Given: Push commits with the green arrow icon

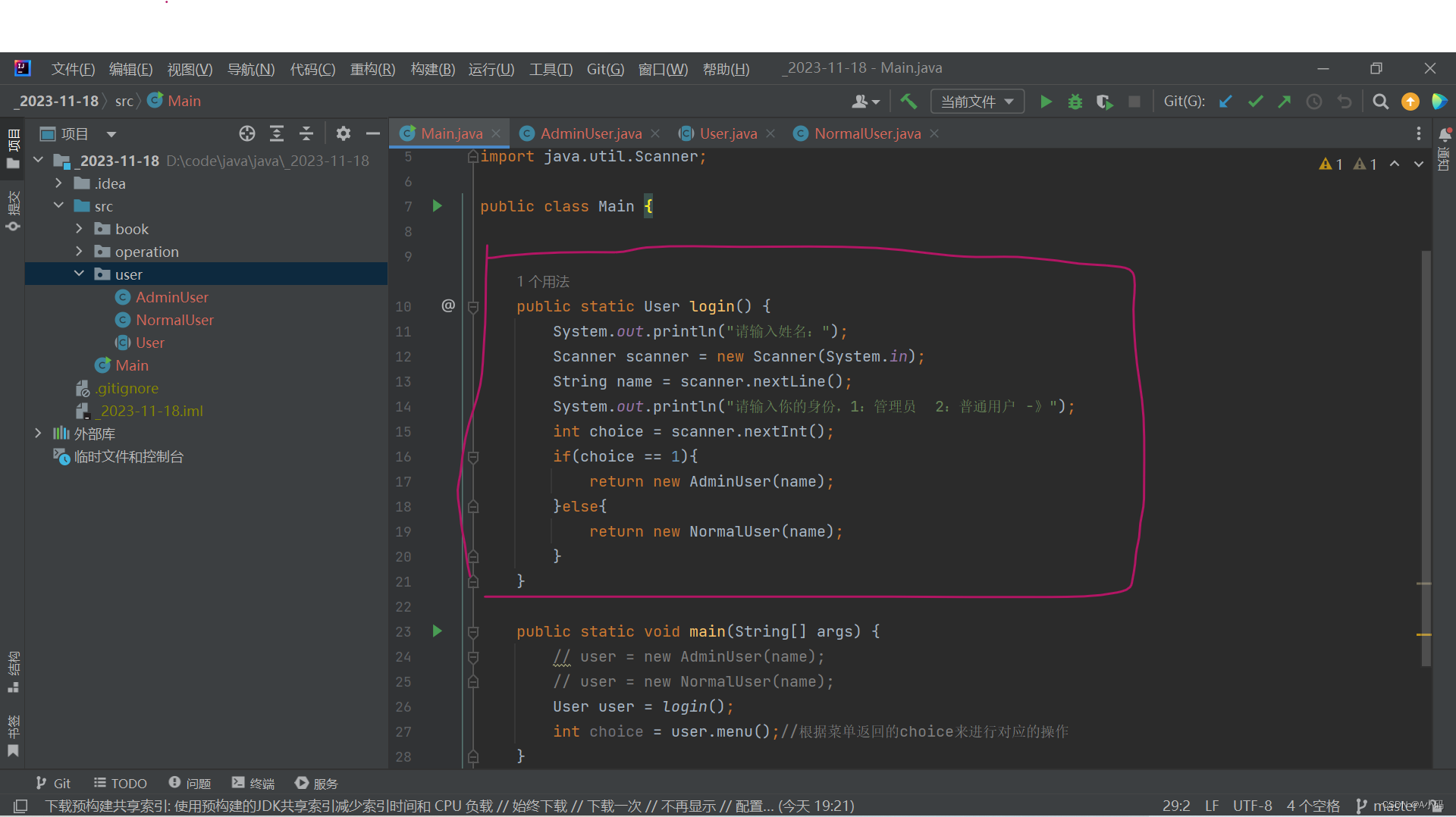Looking at the screenshot, I should [1285, 102].
